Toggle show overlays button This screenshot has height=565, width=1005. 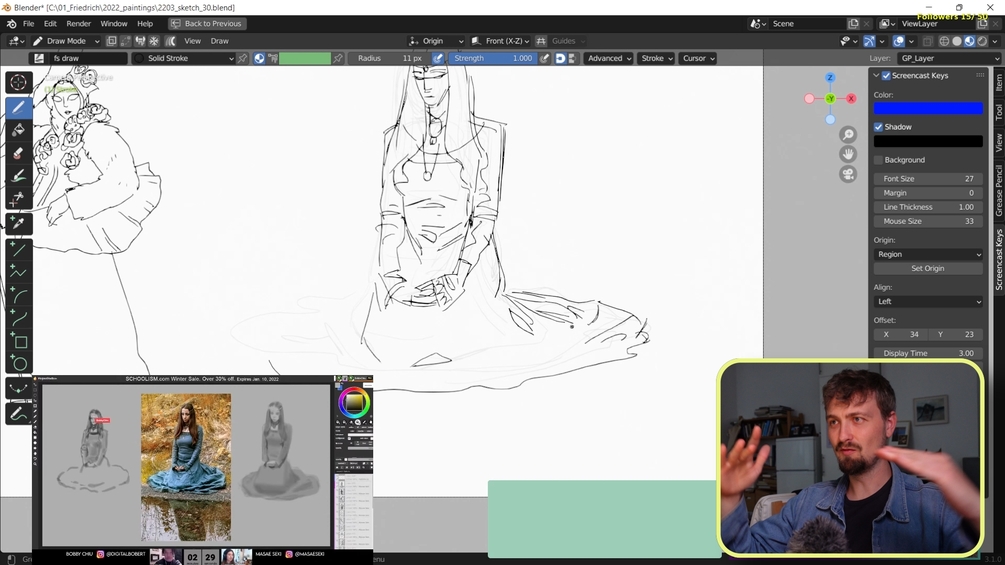pos(899,41)
